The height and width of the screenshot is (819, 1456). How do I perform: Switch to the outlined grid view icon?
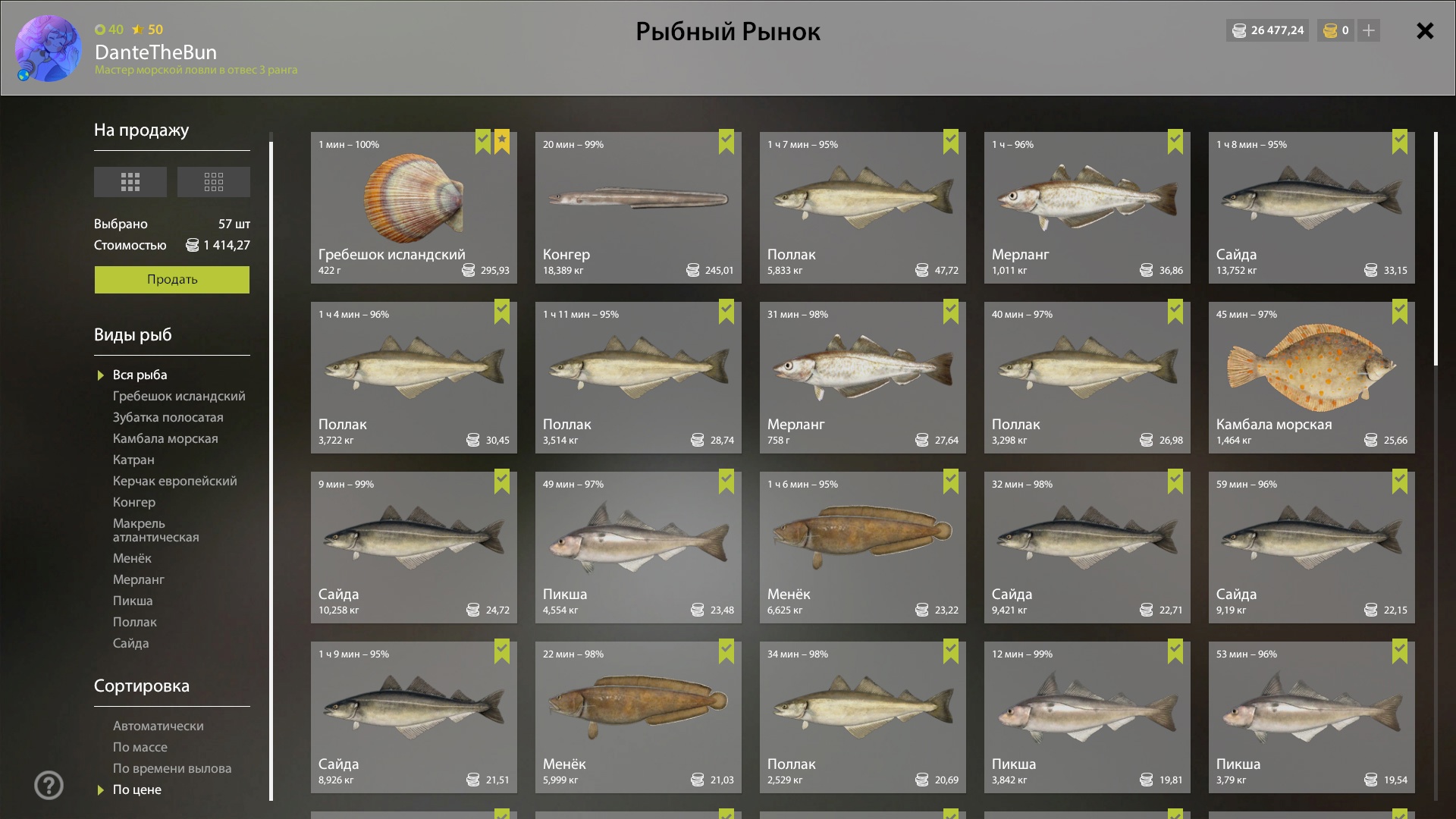coord(214,182)
